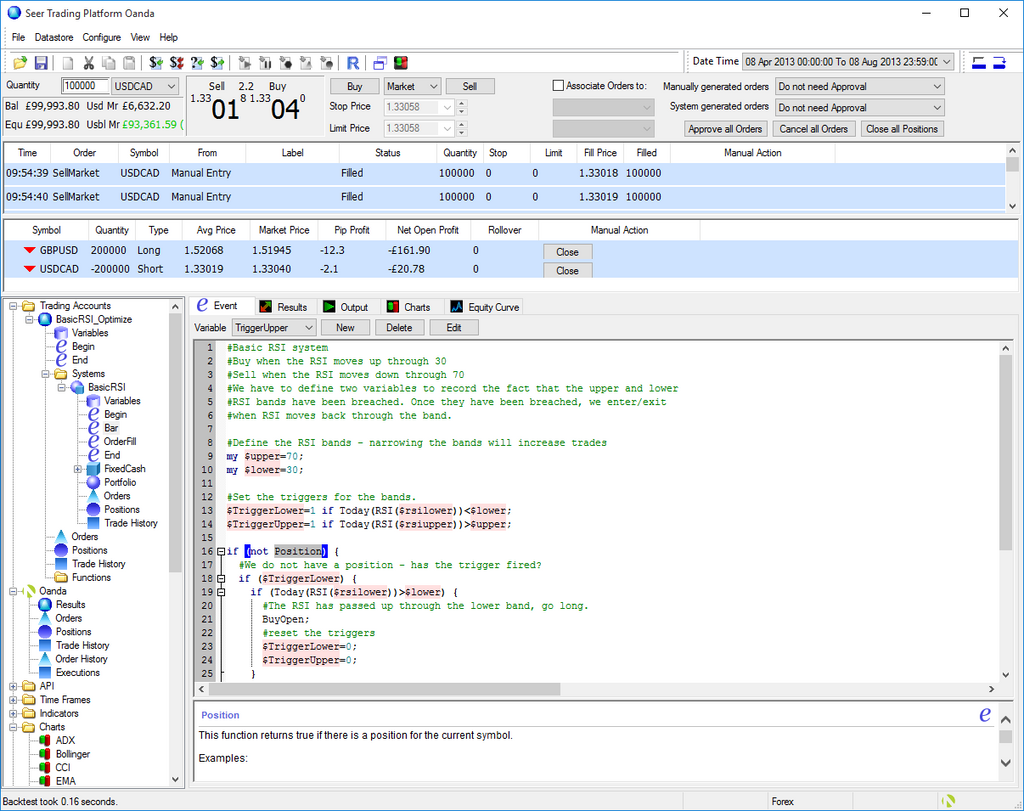Select the Bollinger chart icon in tree
The image size is (1024, 811).
click(x=45, y=754)
